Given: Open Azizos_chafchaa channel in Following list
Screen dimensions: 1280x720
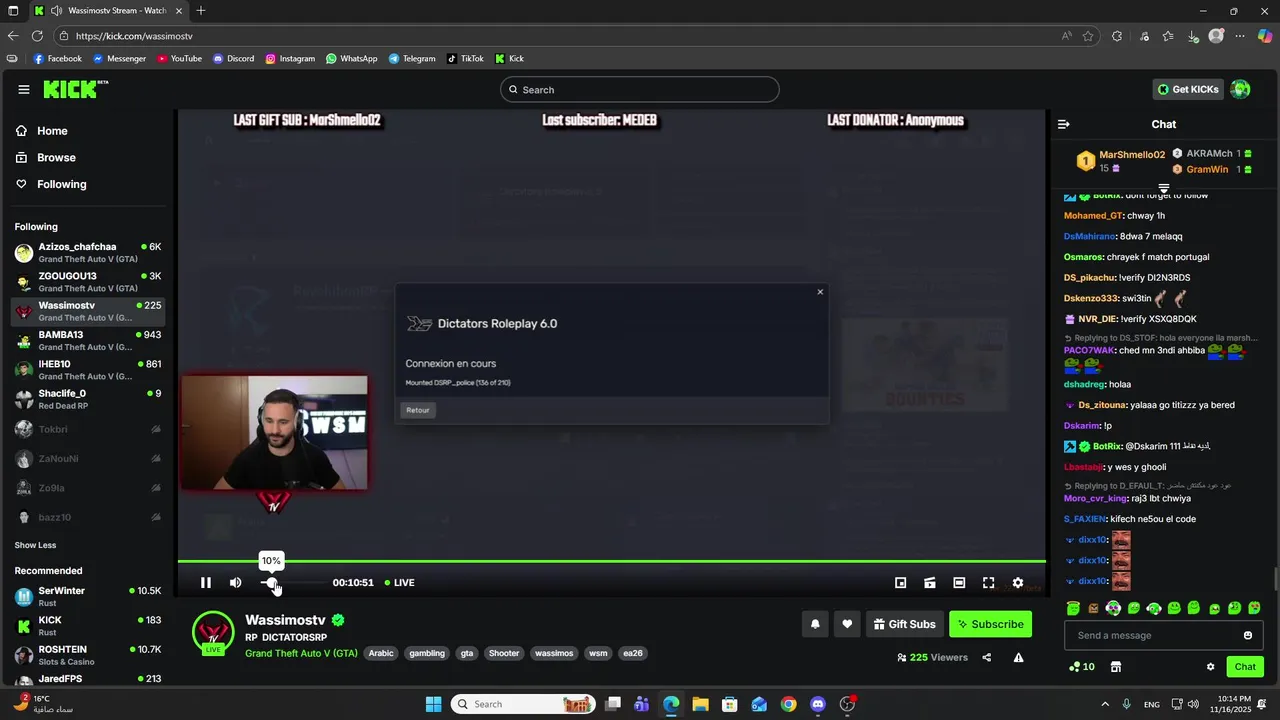Looking at the screenshot, I should (88, 252).
